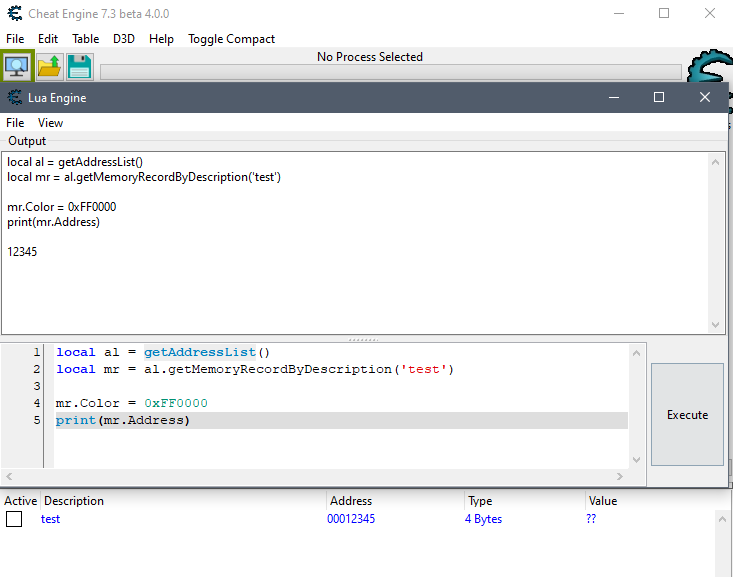This screenshot has height=577, width=733.
Task: Click the Active column header
Action: point(21,501)
